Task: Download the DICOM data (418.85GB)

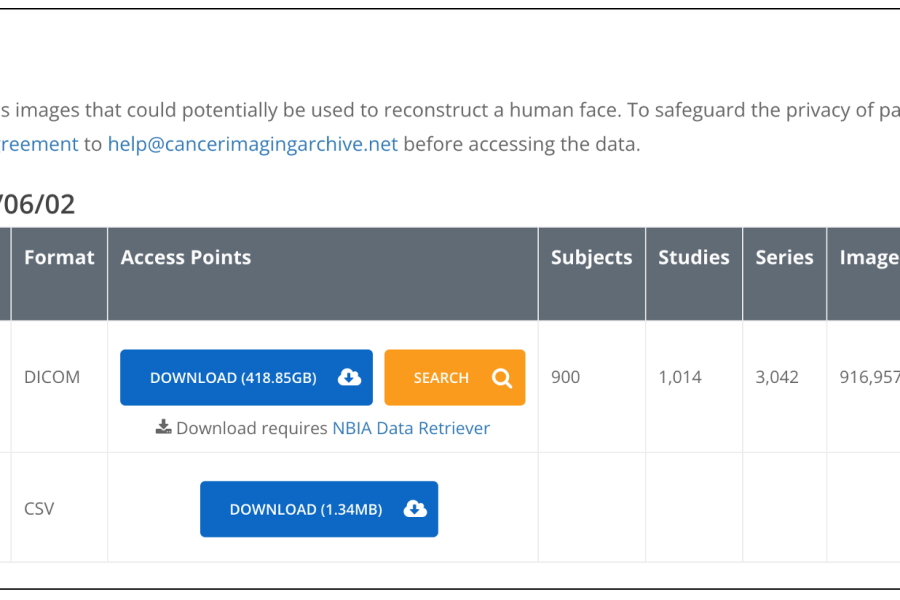Action: tap(246, 377)
